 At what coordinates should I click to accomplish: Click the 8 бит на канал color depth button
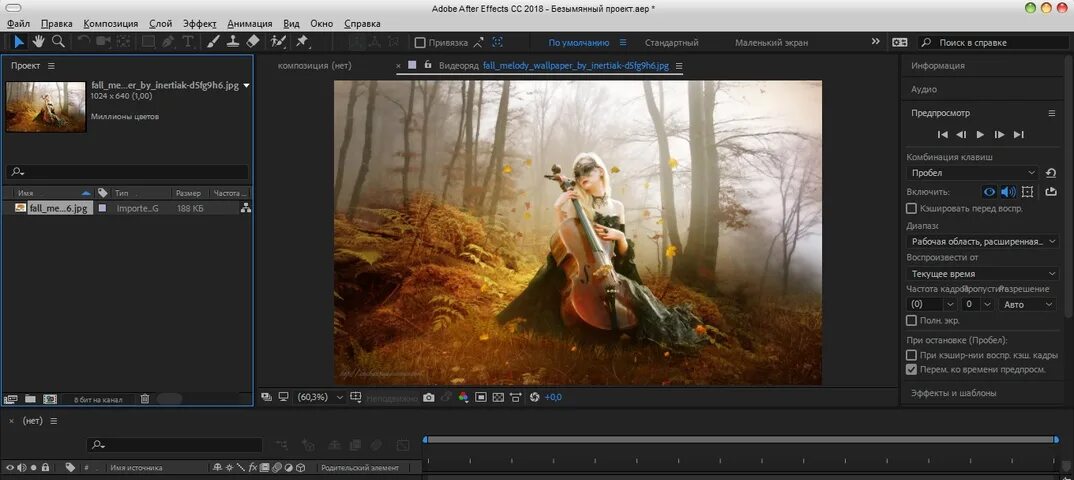coord(98,399)
